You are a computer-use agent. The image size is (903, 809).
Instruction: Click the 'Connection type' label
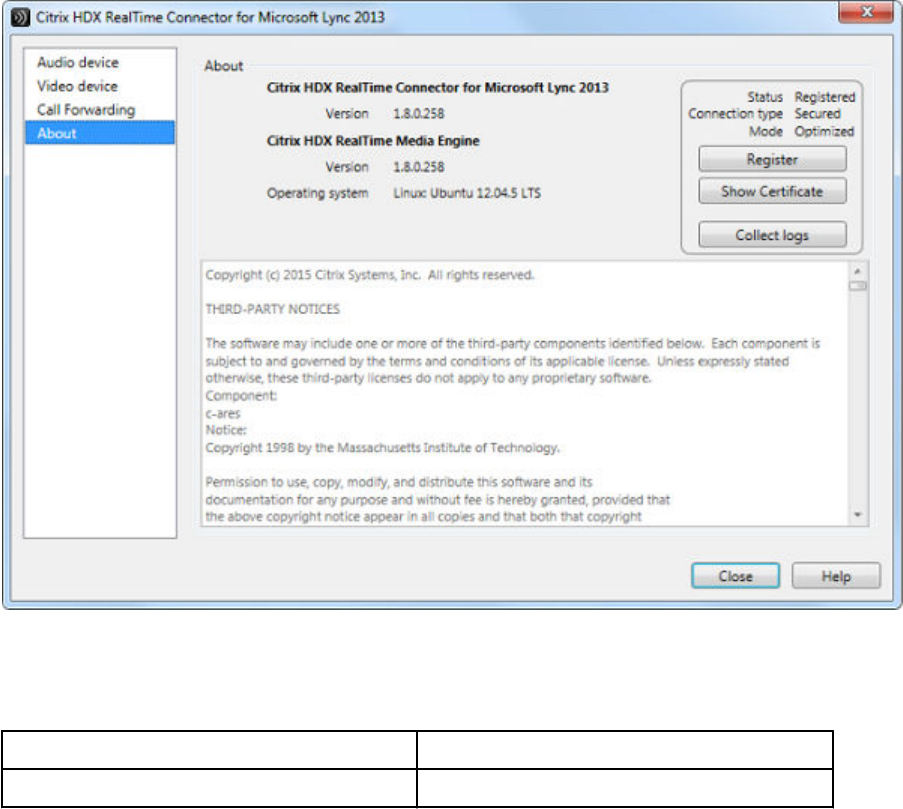coord(735,114)
